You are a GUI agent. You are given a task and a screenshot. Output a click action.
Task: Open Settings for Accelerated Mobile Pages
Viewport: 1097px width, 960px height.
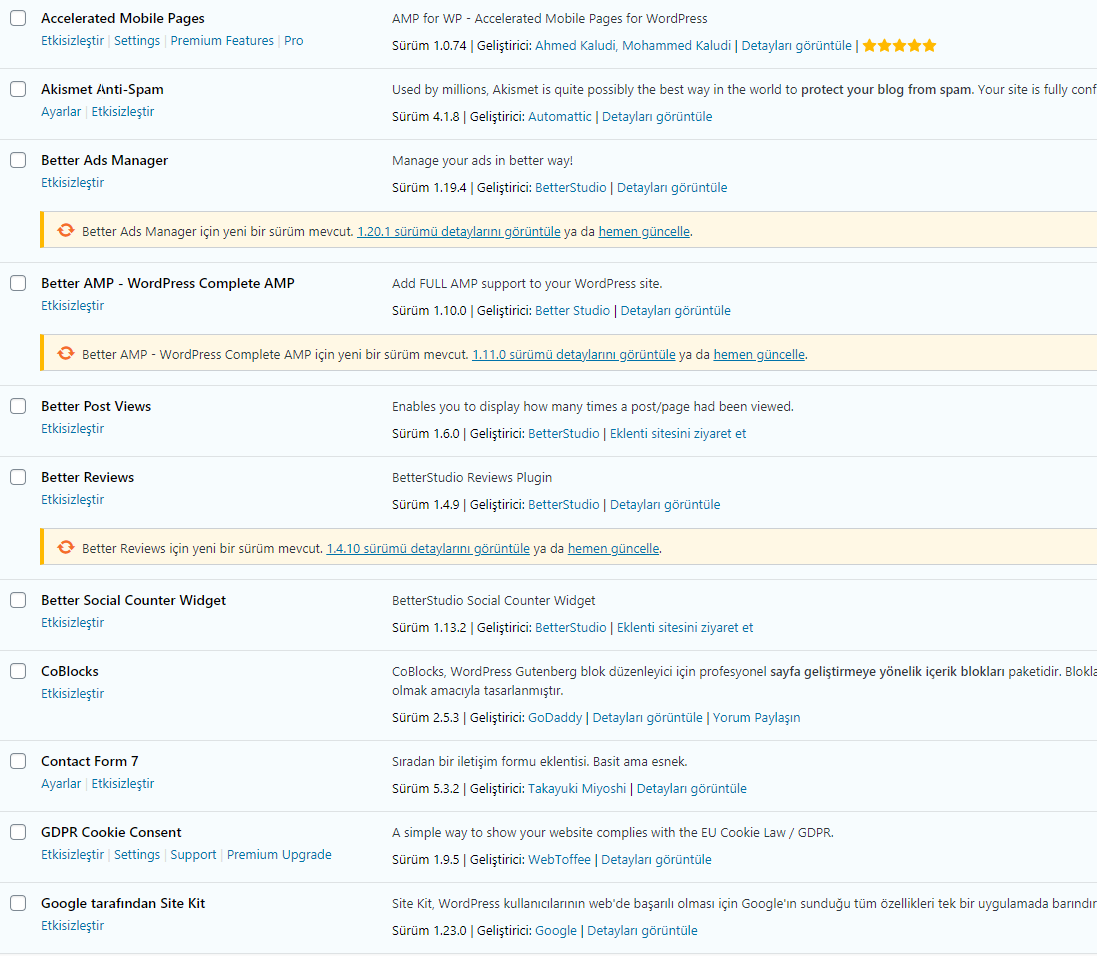click(x=136, y=41)
